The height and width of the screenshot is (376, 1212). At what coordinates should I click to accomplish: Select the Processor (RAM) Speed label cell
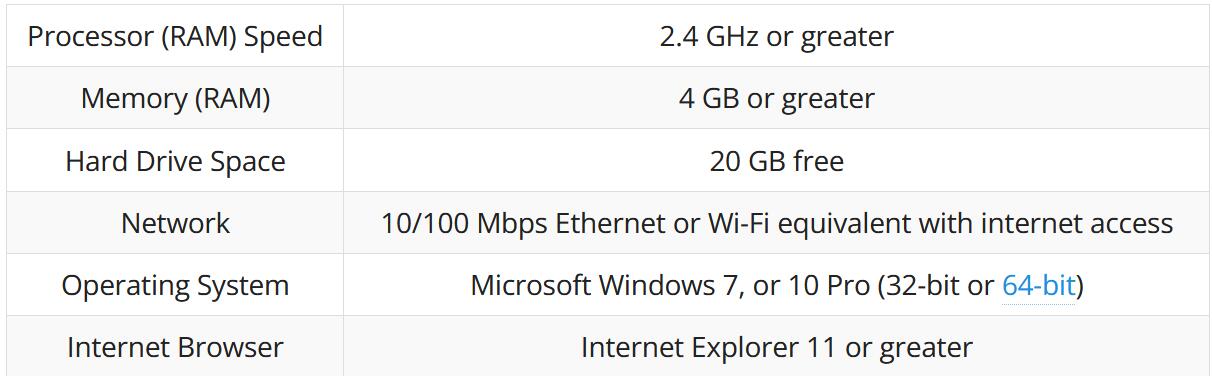pyautogui.click(x=175, y=36)
